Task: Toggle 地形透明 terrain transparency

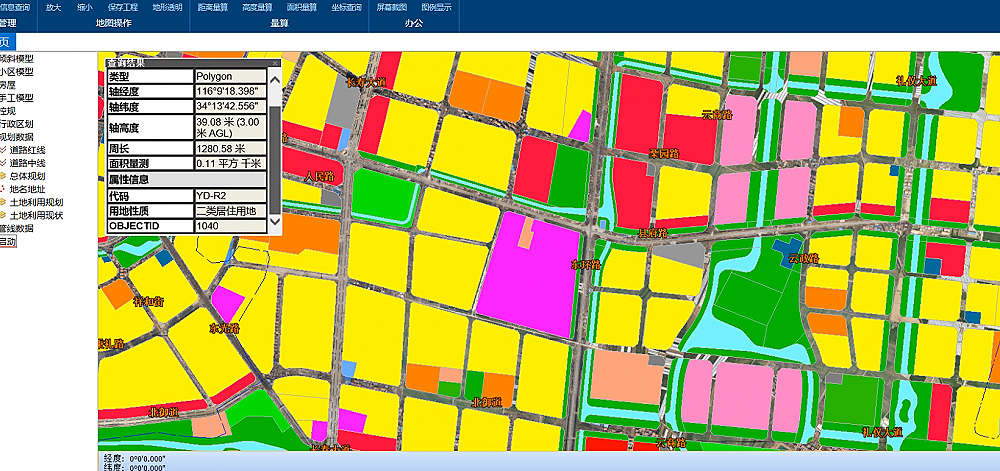Action: [167, 7]
